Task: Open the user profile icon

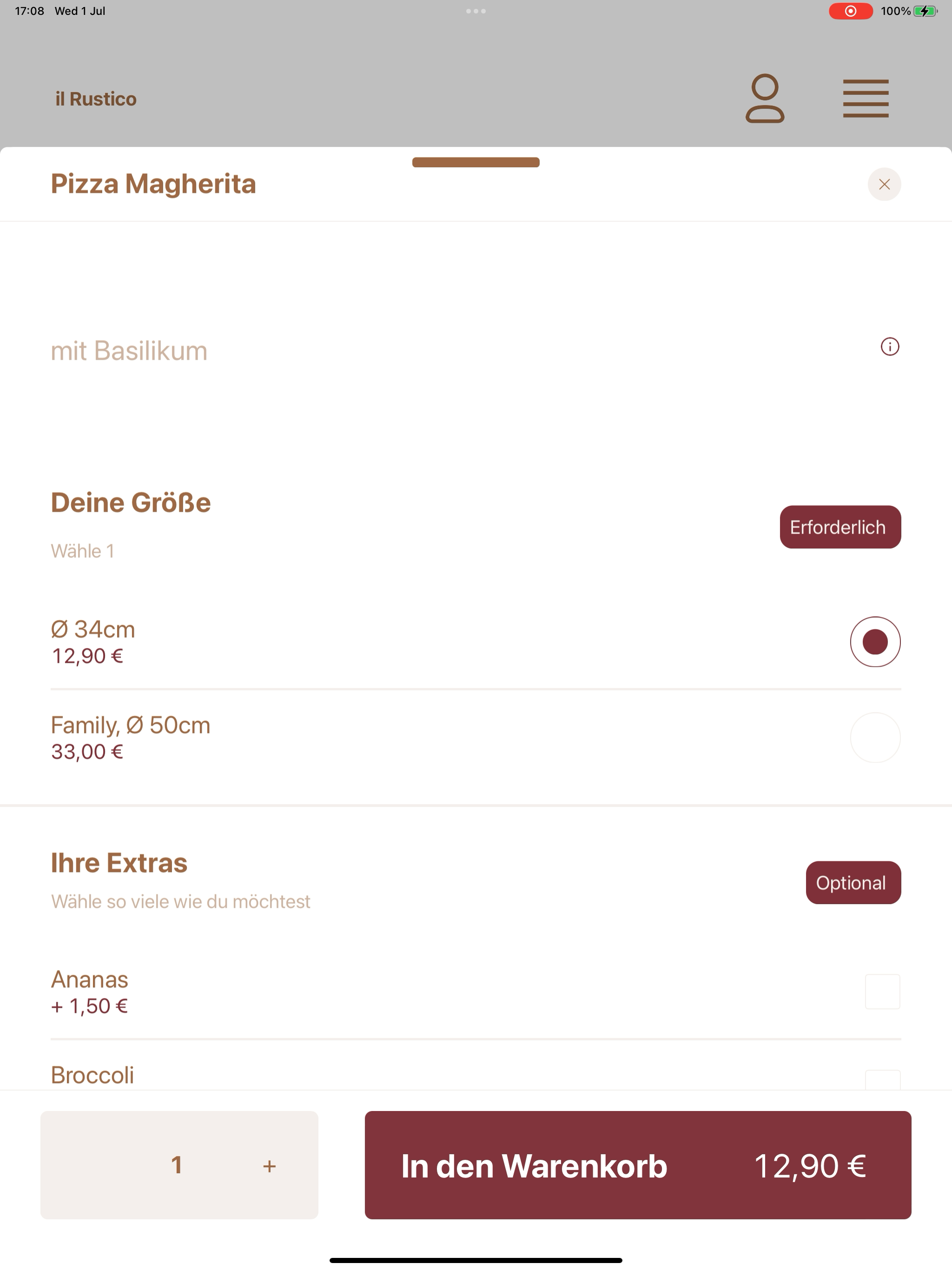Action: pyautogui.click(x=765, y=98)
